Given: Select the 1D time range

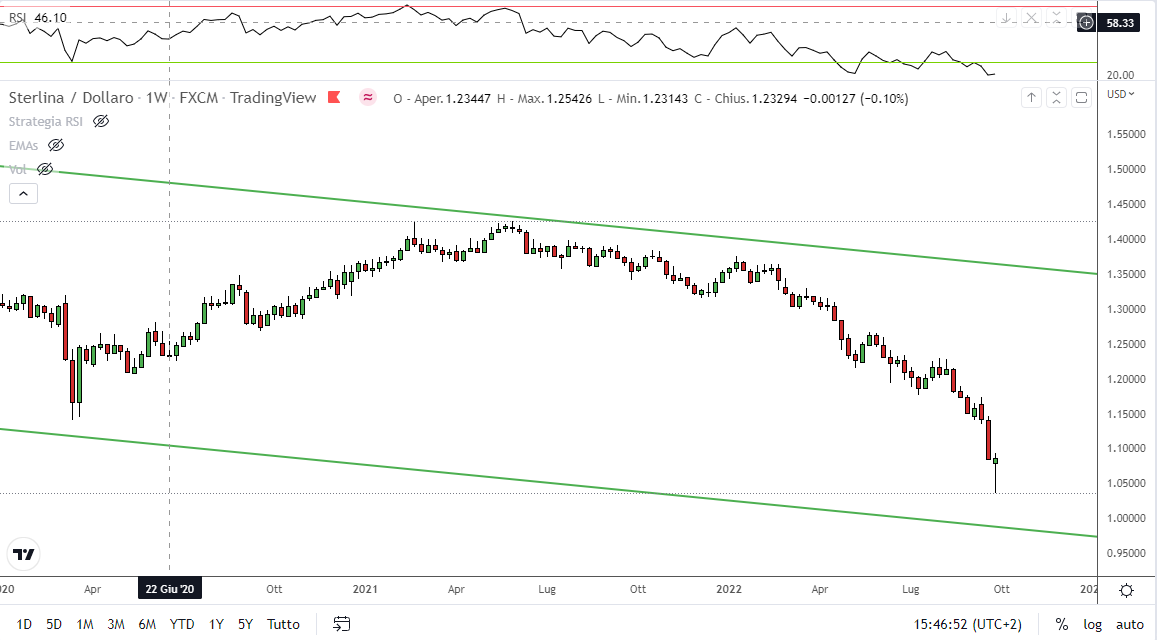Looking at the screenshot, I should 24,624.
